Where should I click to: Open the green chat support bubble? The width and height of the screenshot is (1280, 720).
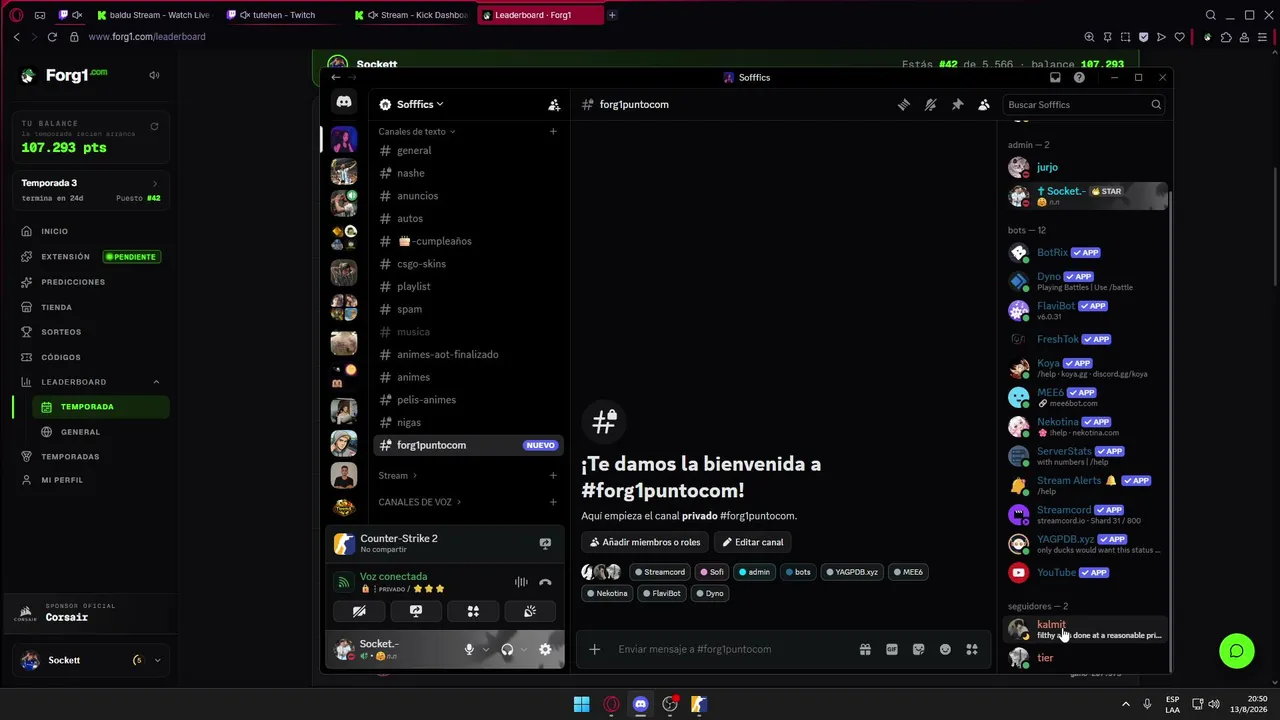[x=1237, y=651]
